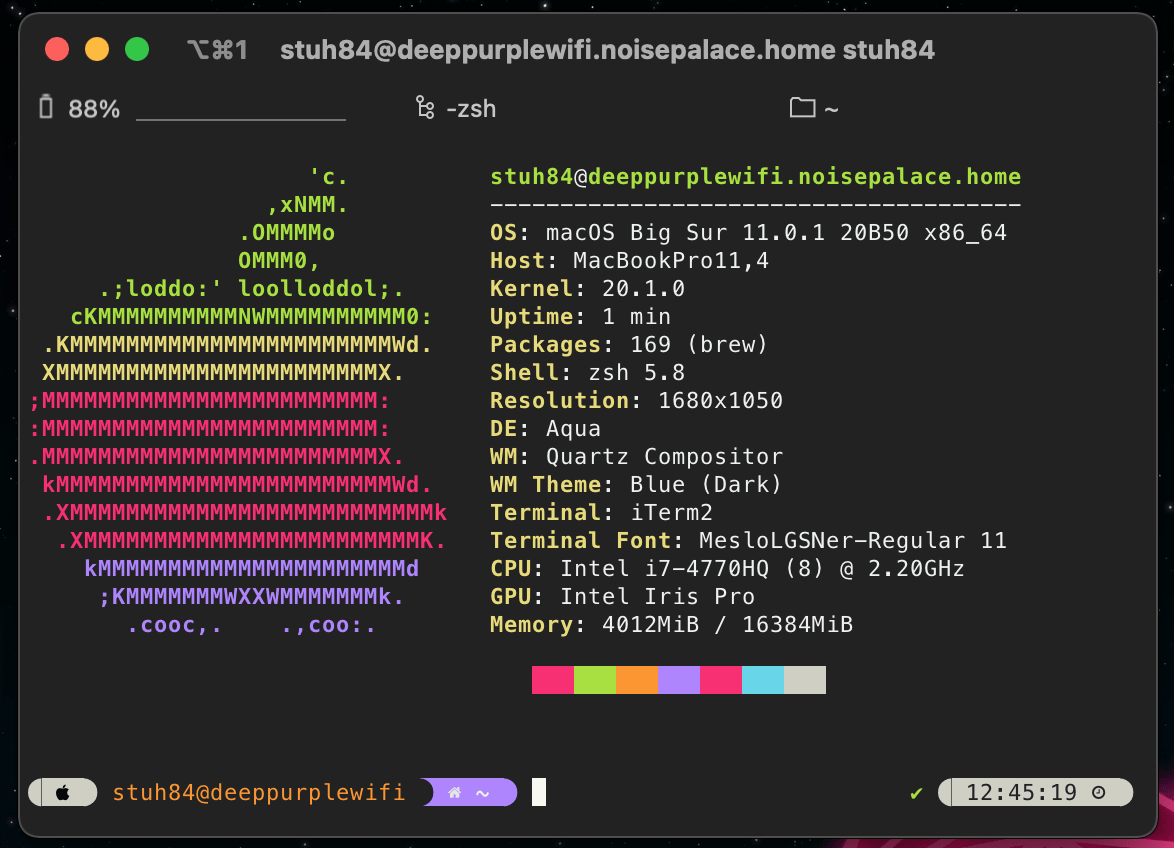This screenshot has height=848, width=1174.
Task: Select the home icon in the purple prompt segment
Action: [x=454, y=792]
